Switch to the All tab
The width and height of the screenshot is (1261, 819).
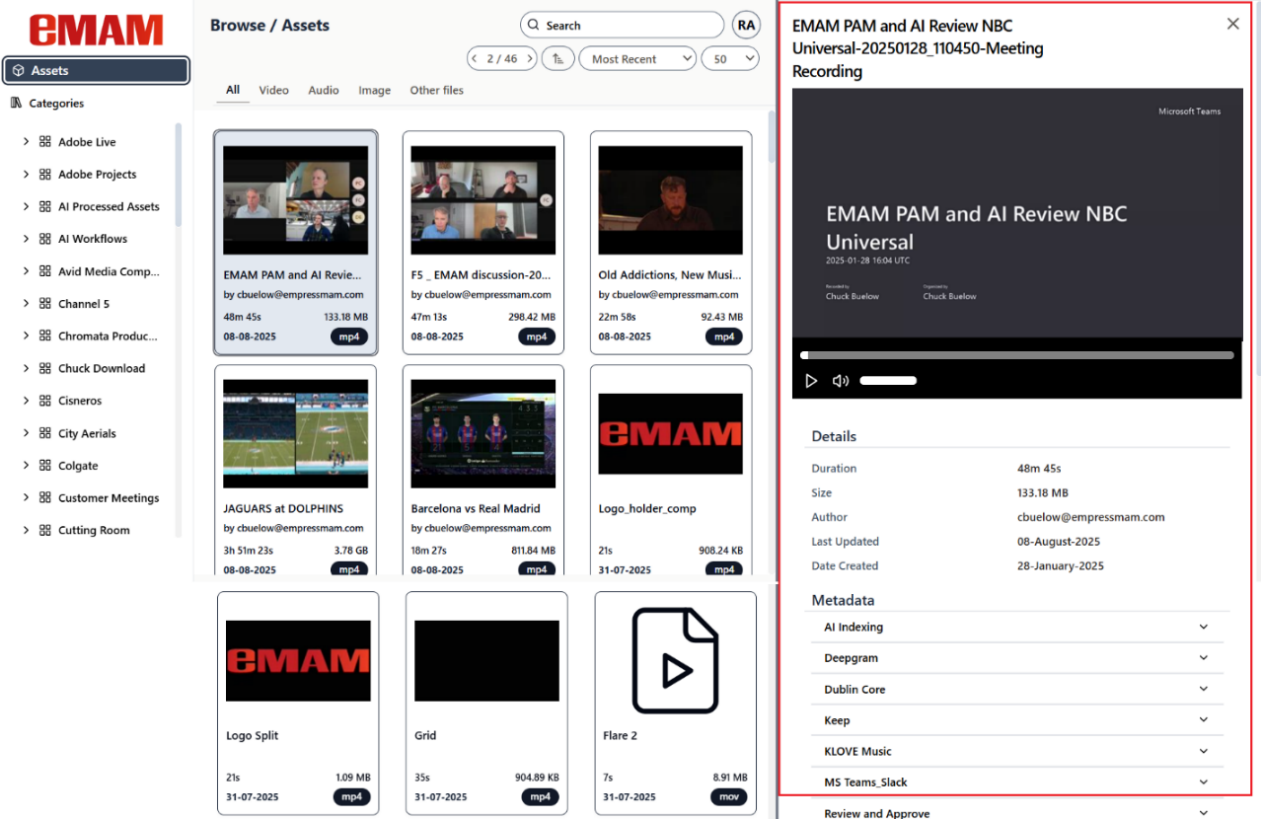[x=233, y=90]
